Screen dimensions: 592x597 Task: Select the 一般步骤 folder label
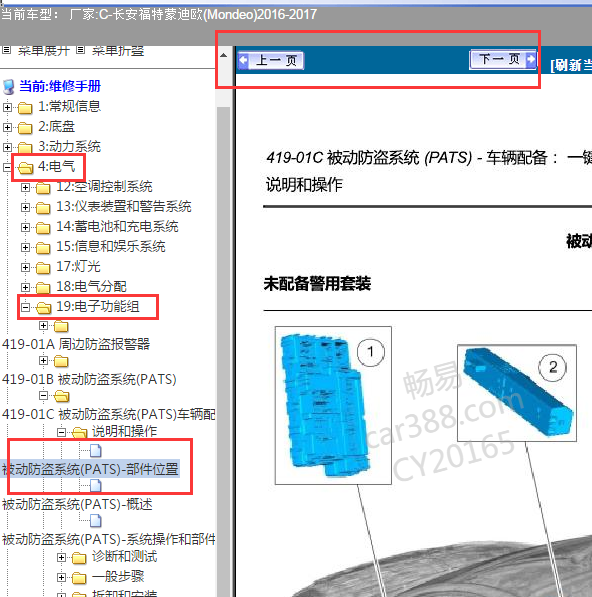click(118, 576)
